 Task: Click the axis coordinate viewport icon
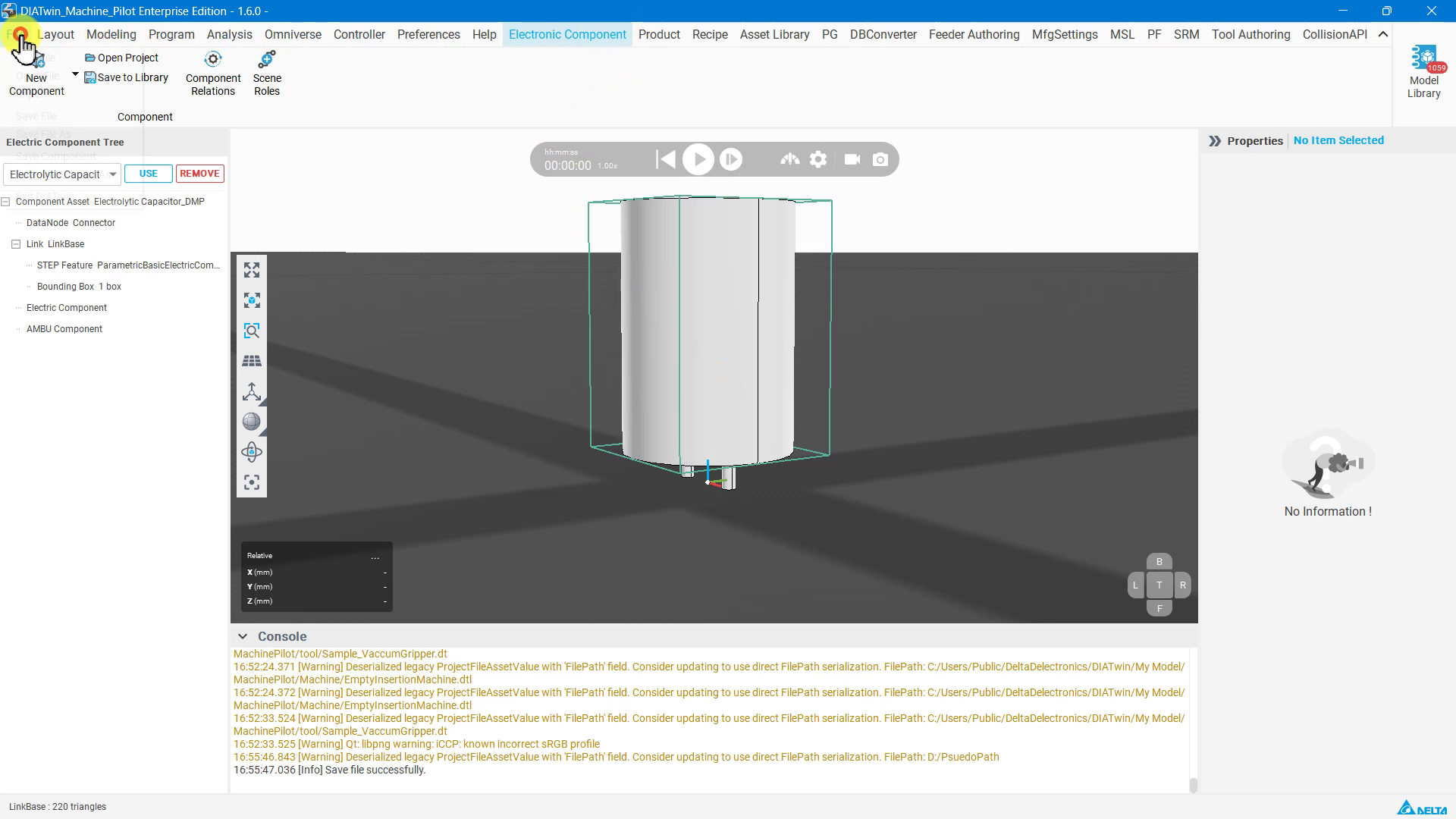click(252, 391)
